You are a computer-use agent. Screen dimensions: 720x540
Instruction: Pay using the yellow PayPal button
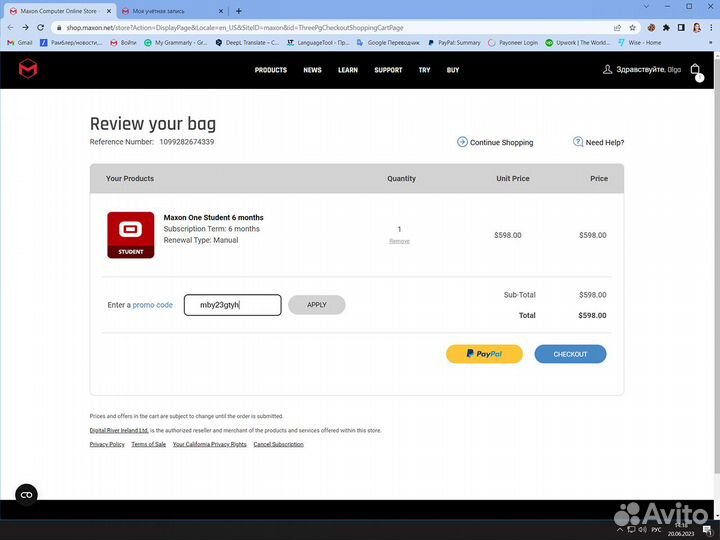[x=484, y=354]
